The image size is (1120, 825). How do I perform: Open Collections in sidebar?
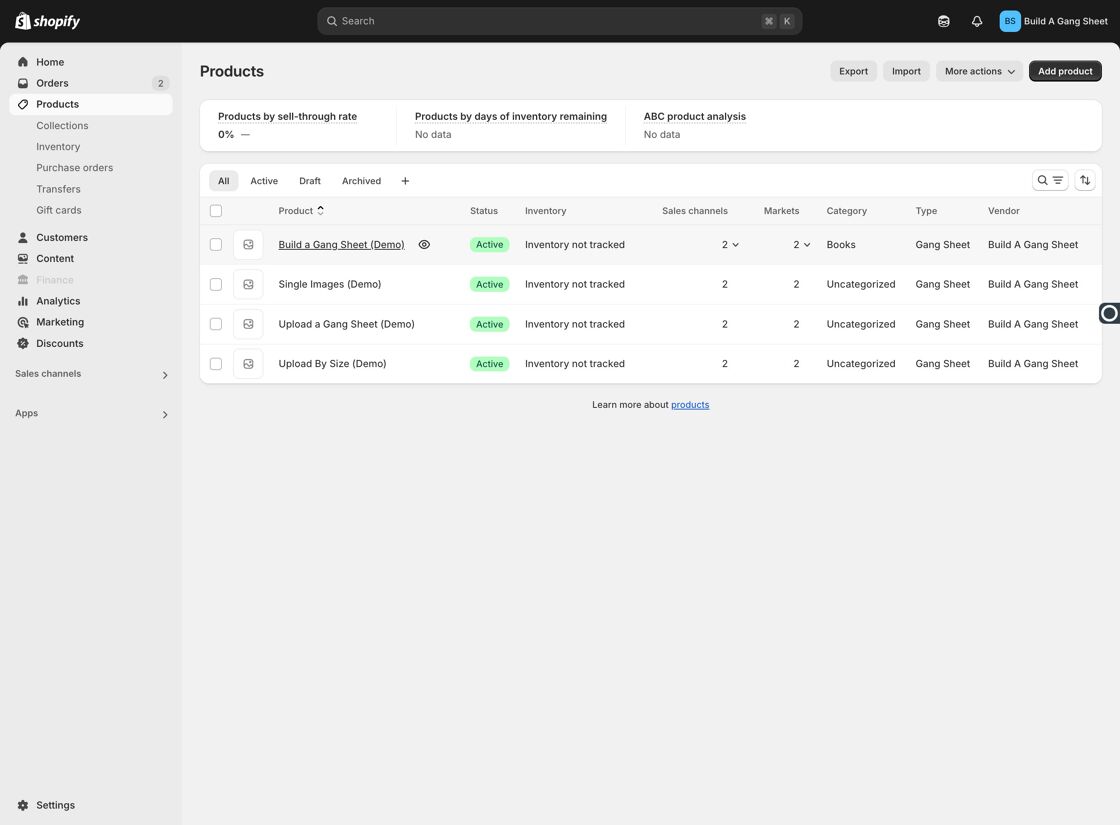[x=62, y=126]
